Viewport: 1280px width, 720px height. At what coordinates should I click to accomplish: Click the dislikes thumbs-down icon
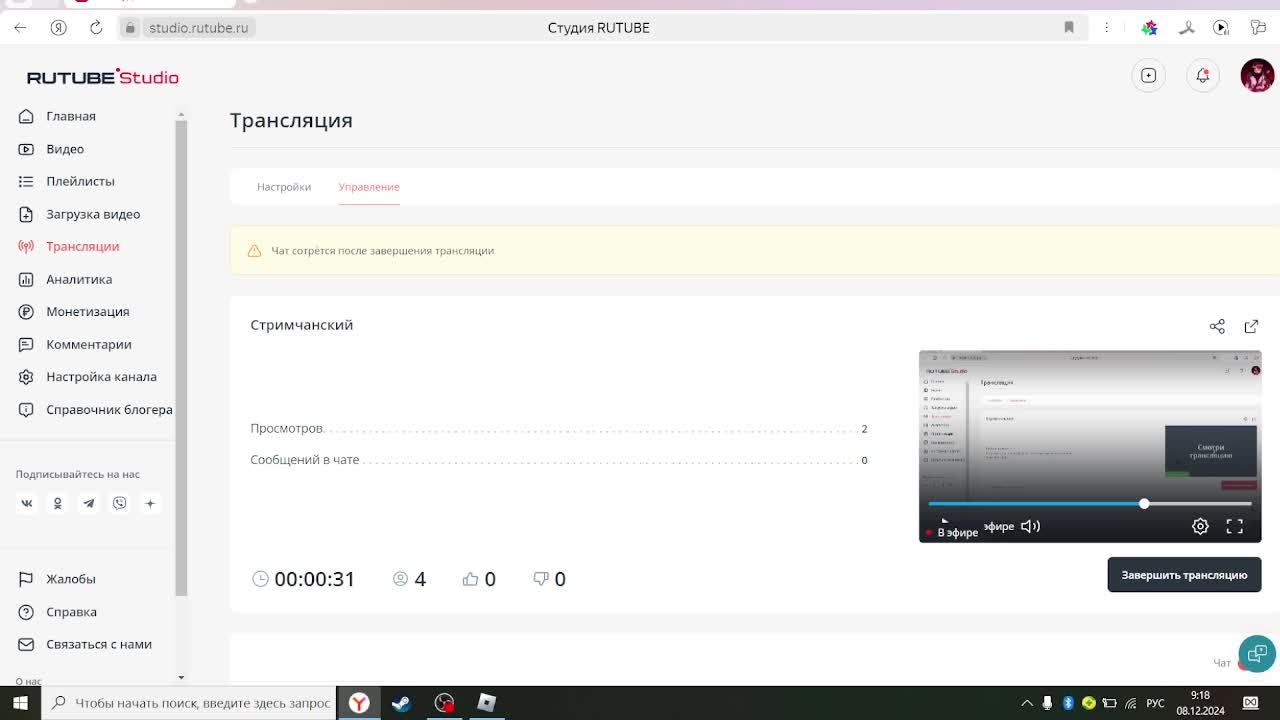coord(541,579)
